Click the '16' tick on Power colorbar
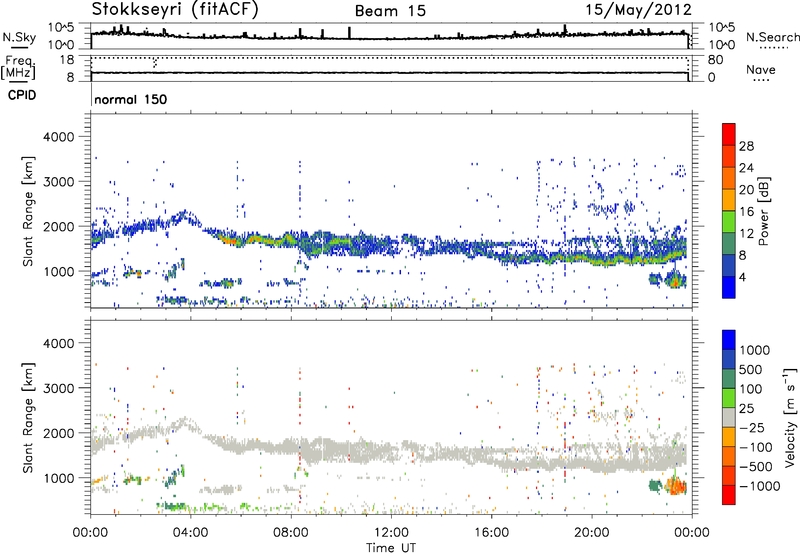The image size is (800, 554). [746, 212]
